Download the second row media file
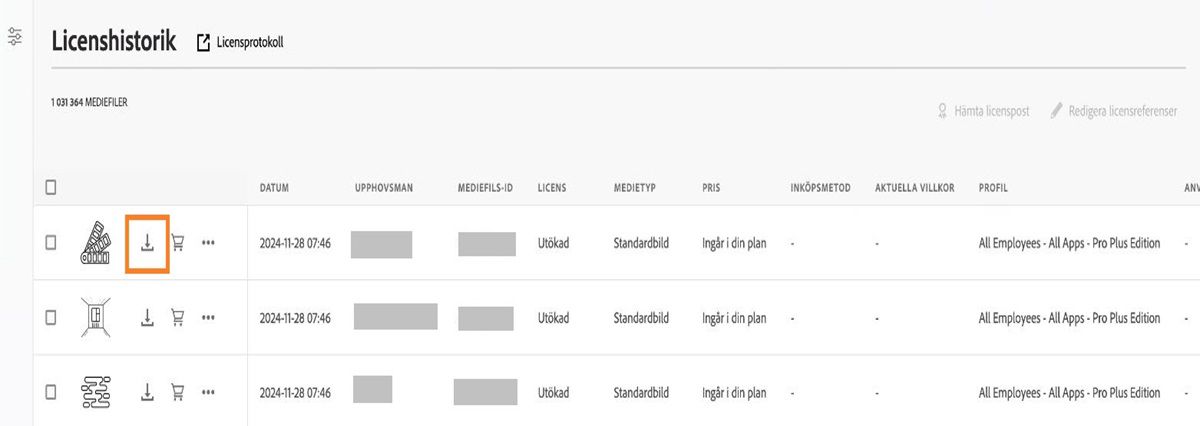This screenshot has height=426, width=1200. tap(147, 318)
